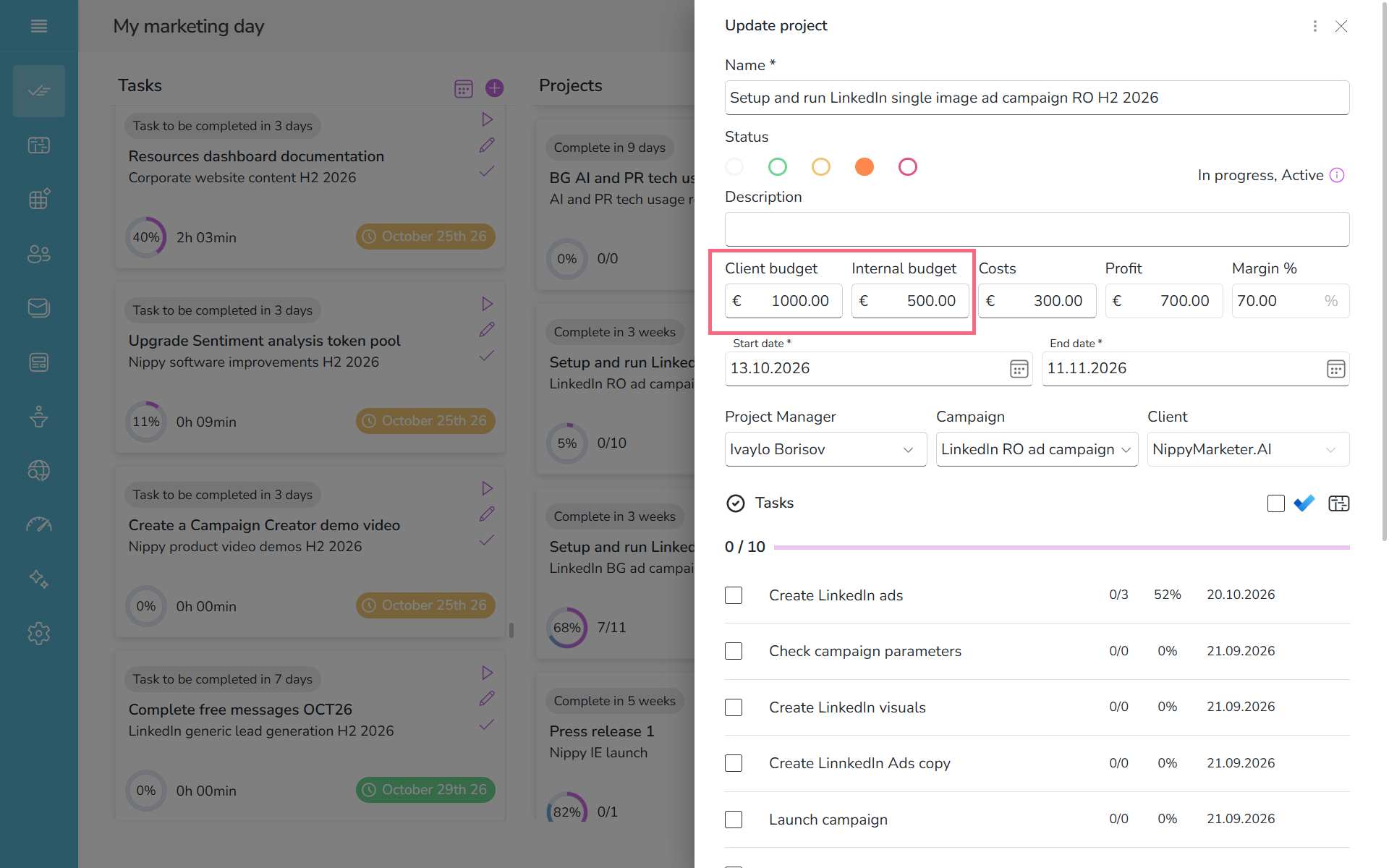Open the End date calendar picker
Viewport: 1389px width, 868px height.
(1335, 369)
